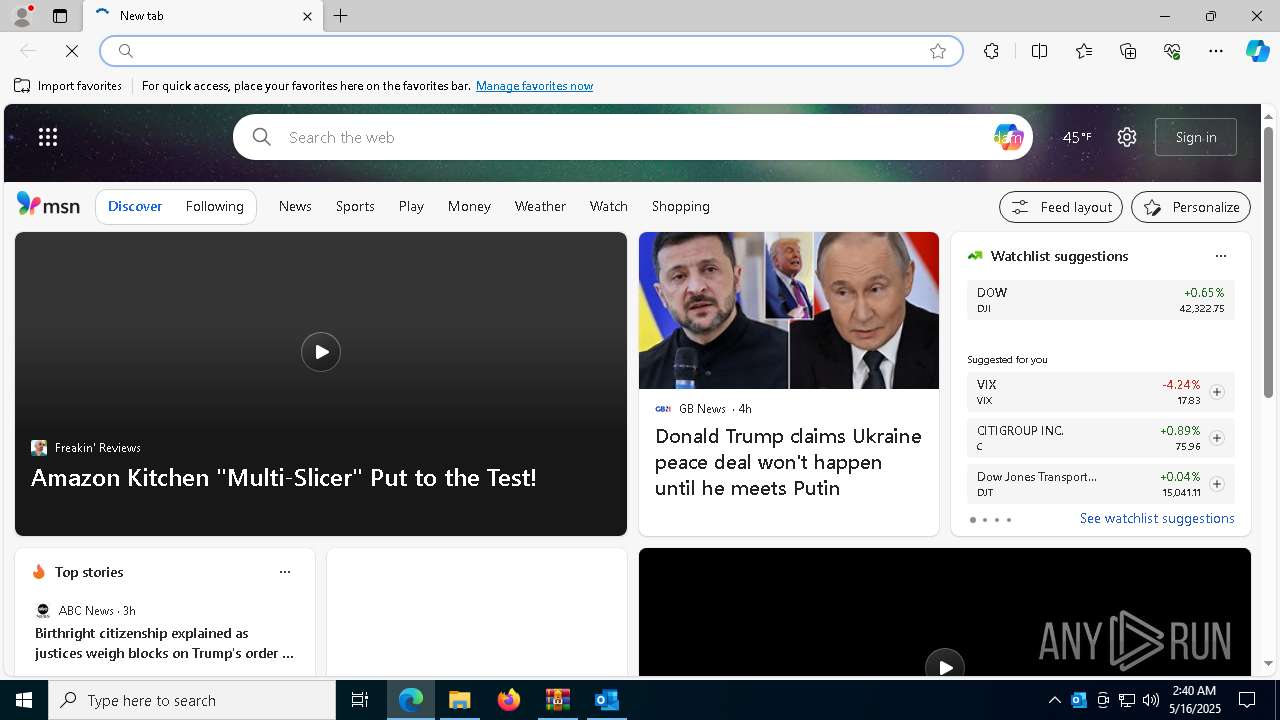Open the notification center

click(x=1247, y=700)
